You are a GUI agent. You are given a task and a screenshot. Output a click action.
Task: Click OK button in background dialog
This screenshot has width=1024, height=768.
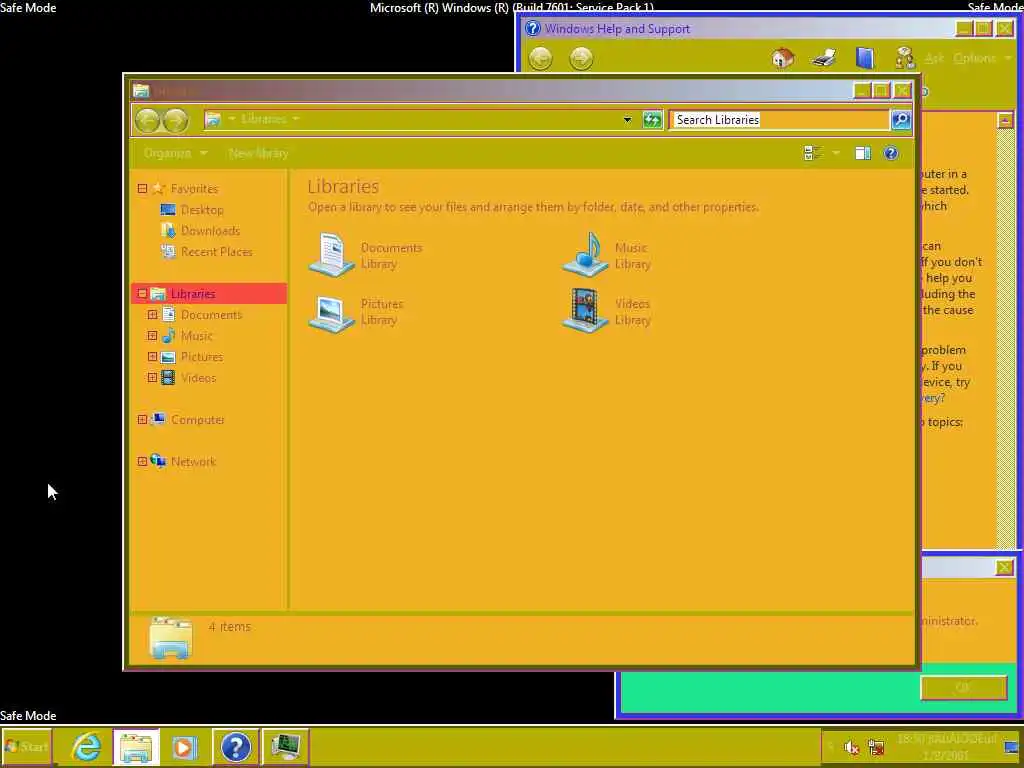[963, 688]
